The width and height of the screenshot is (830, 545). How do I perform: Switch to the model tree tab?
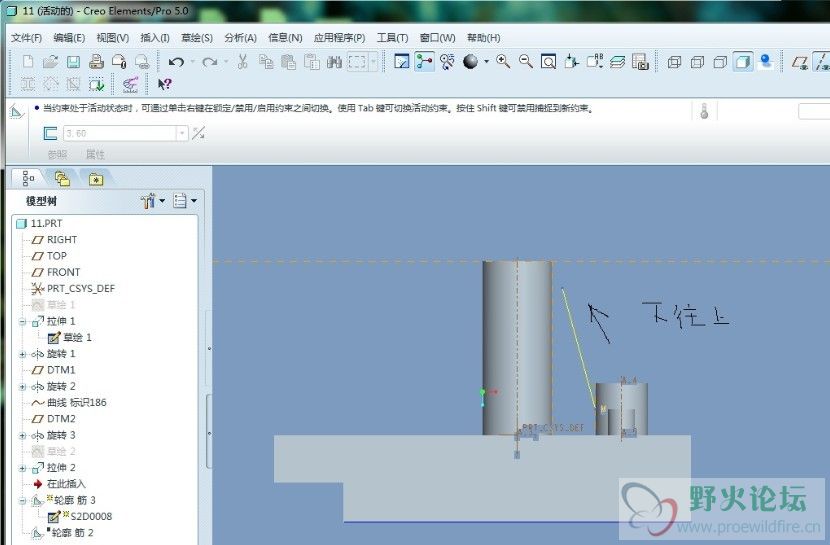(x=28, y=178)
